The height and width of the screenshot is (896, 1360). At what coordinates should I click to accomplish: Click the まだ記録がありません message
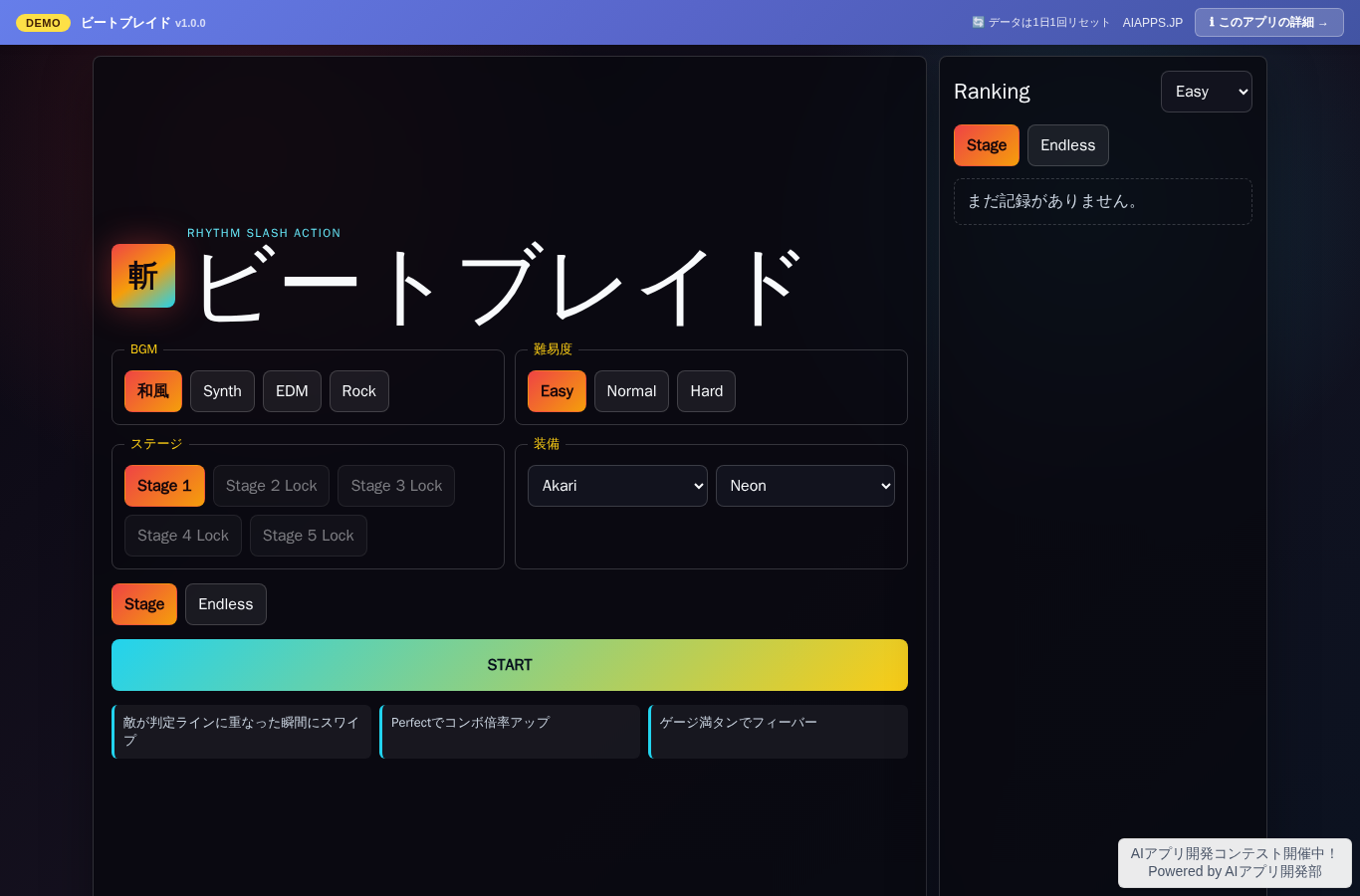(1103, 201)
